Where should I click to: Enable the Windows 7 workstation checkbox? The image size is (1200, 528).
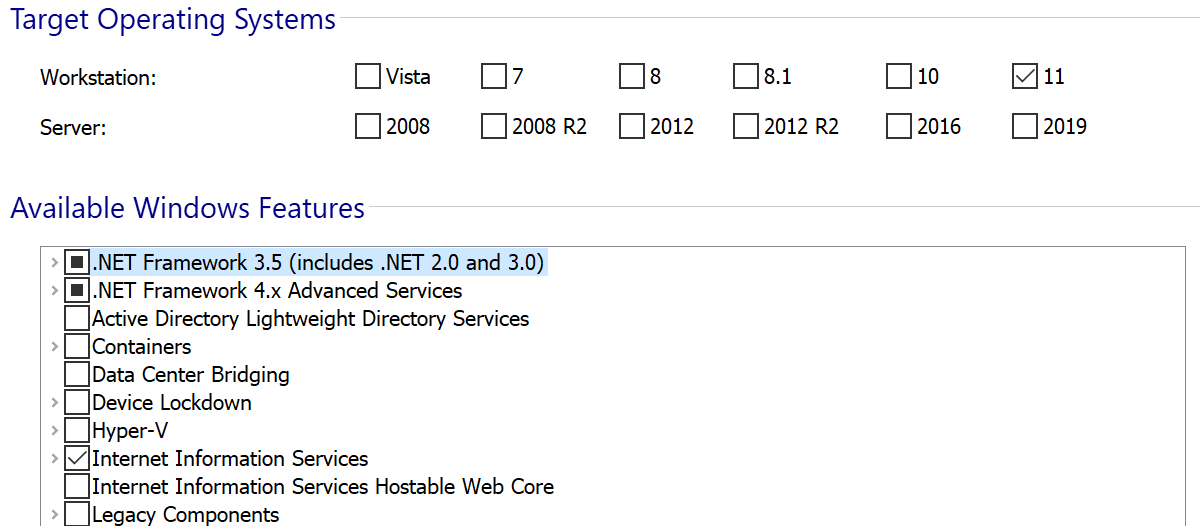(494, 76)
